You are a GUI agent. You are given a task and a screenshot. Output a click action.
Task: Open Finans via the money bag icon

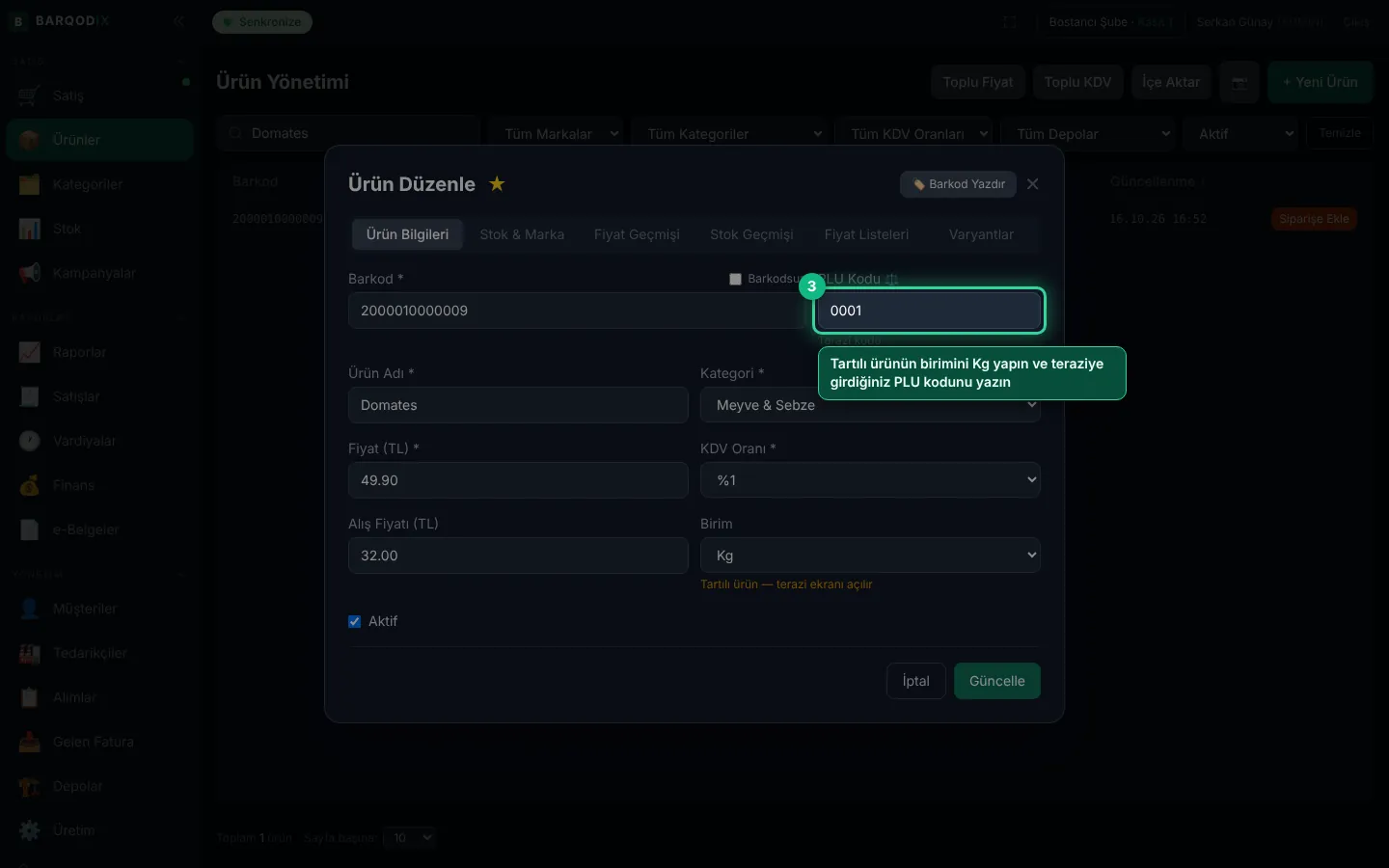[x=29, y=485]
